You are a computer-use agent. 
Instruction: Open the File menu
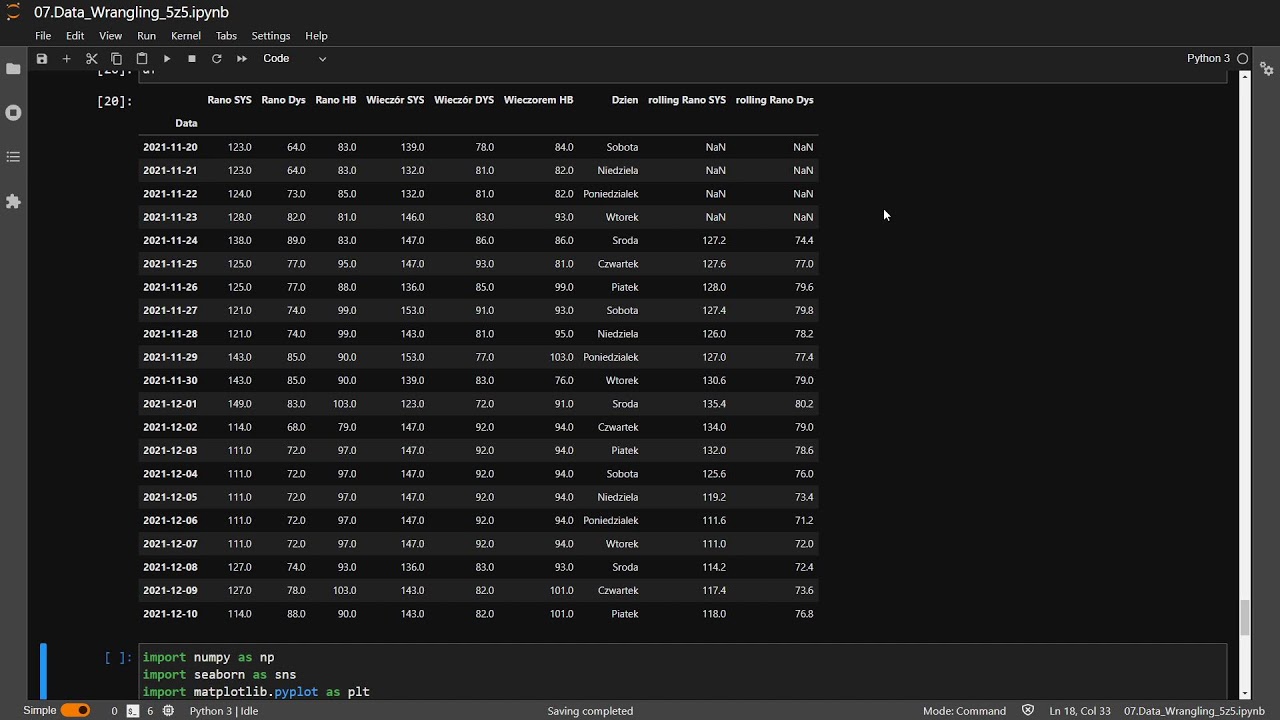point(43,36)
